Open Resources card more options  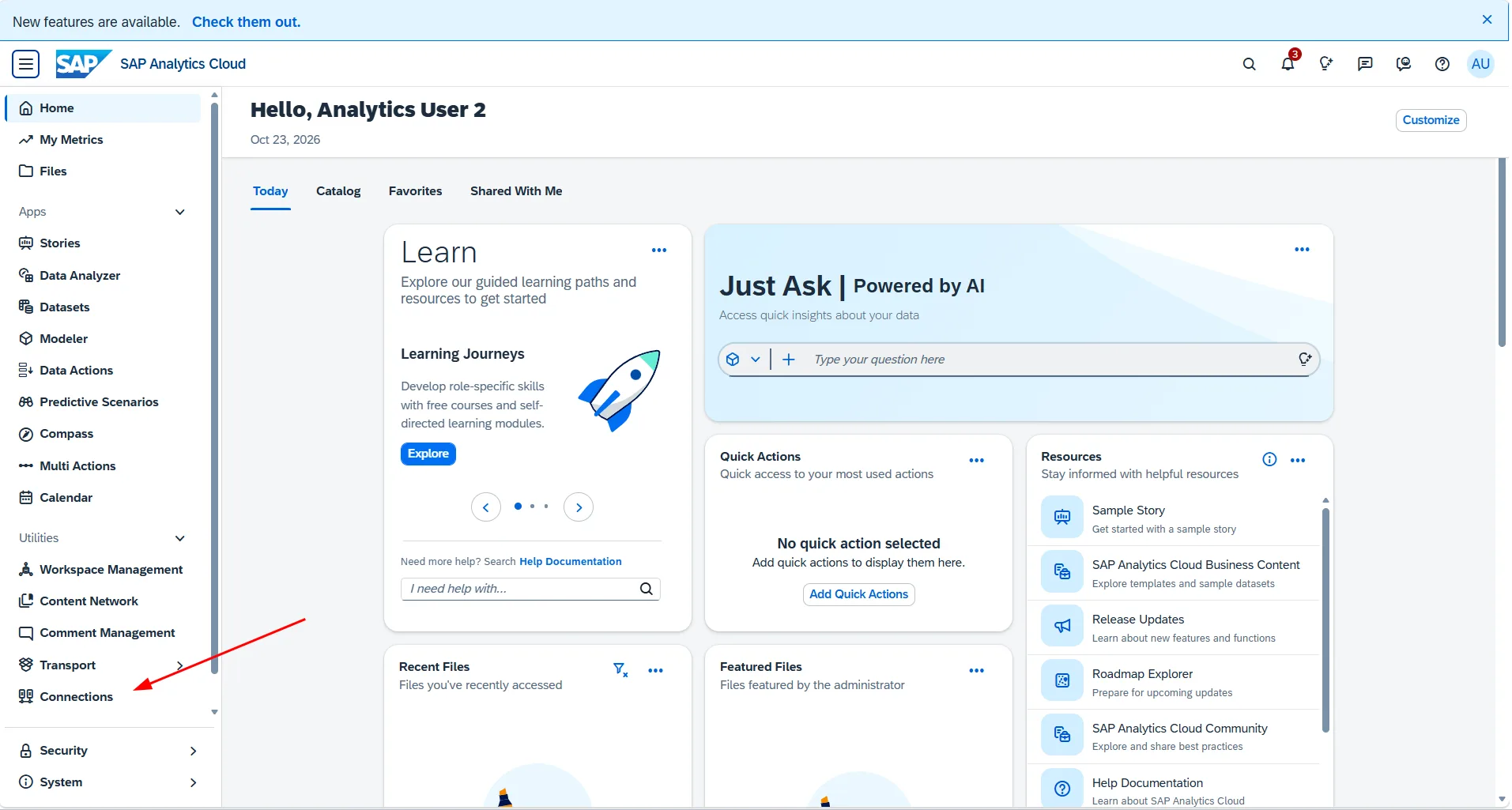(1298, 461)
